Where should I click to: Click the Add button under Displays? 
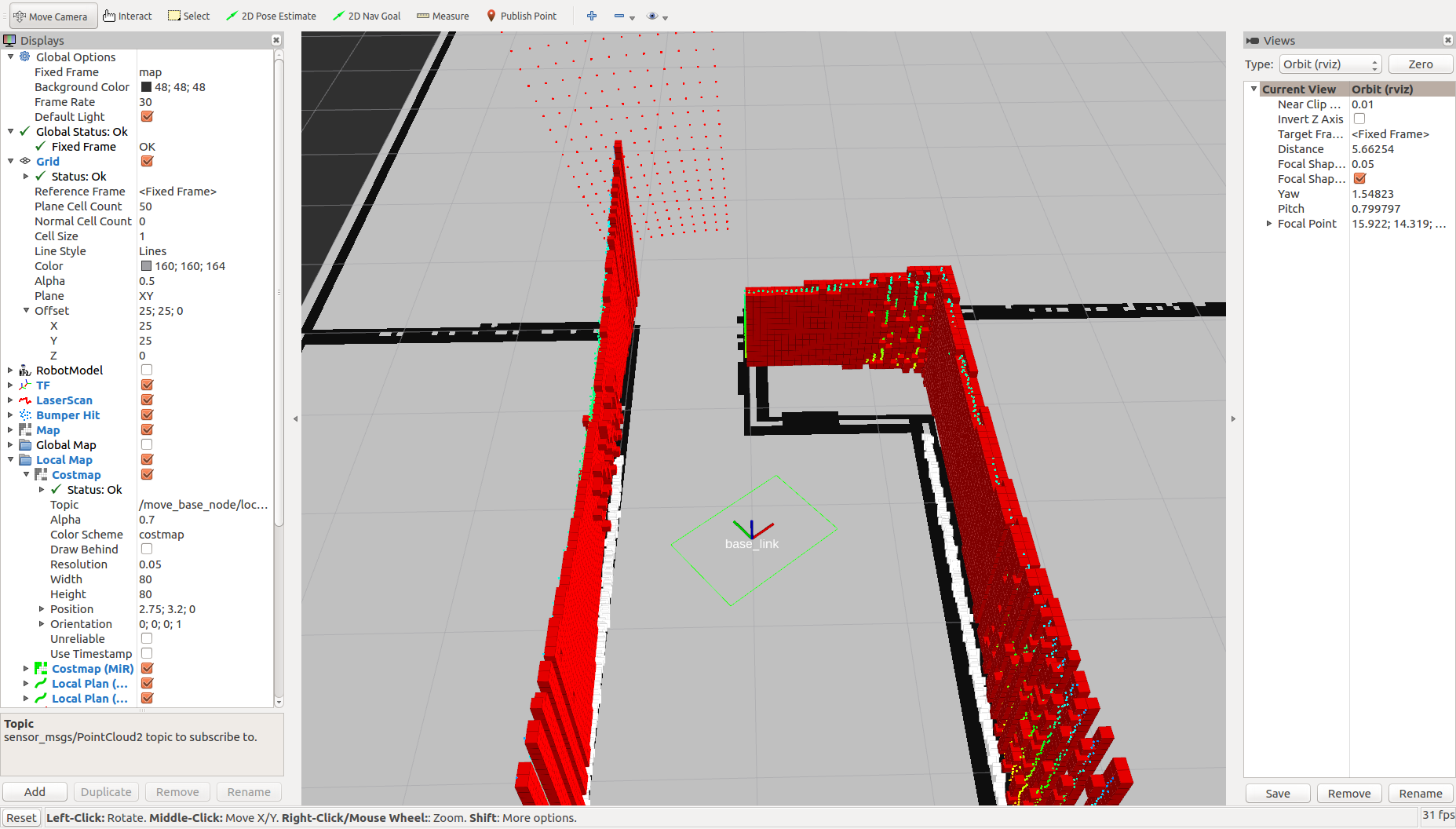[x=35, y=791]
